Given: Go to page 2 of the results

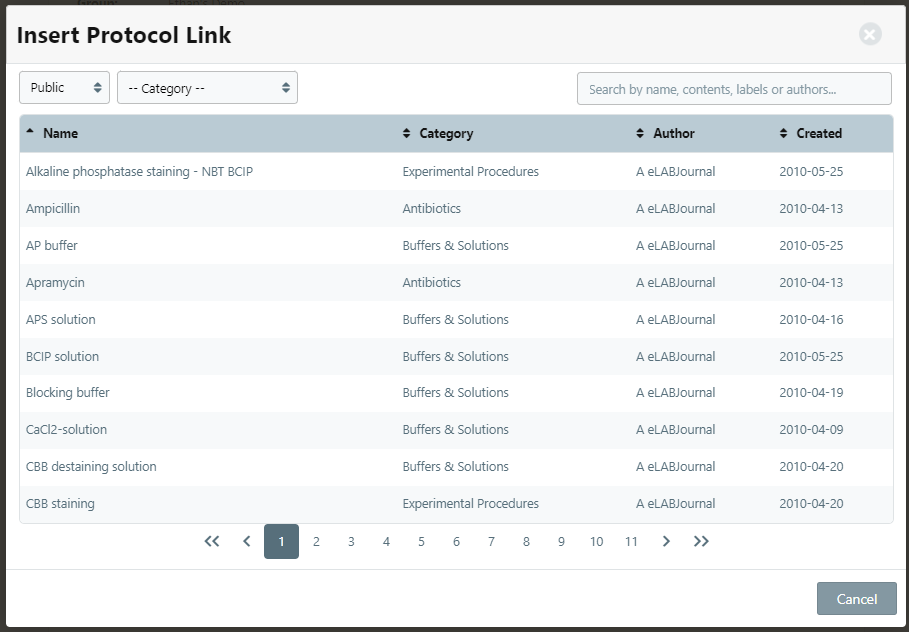Looking at the screenshot, I should 316,541.
